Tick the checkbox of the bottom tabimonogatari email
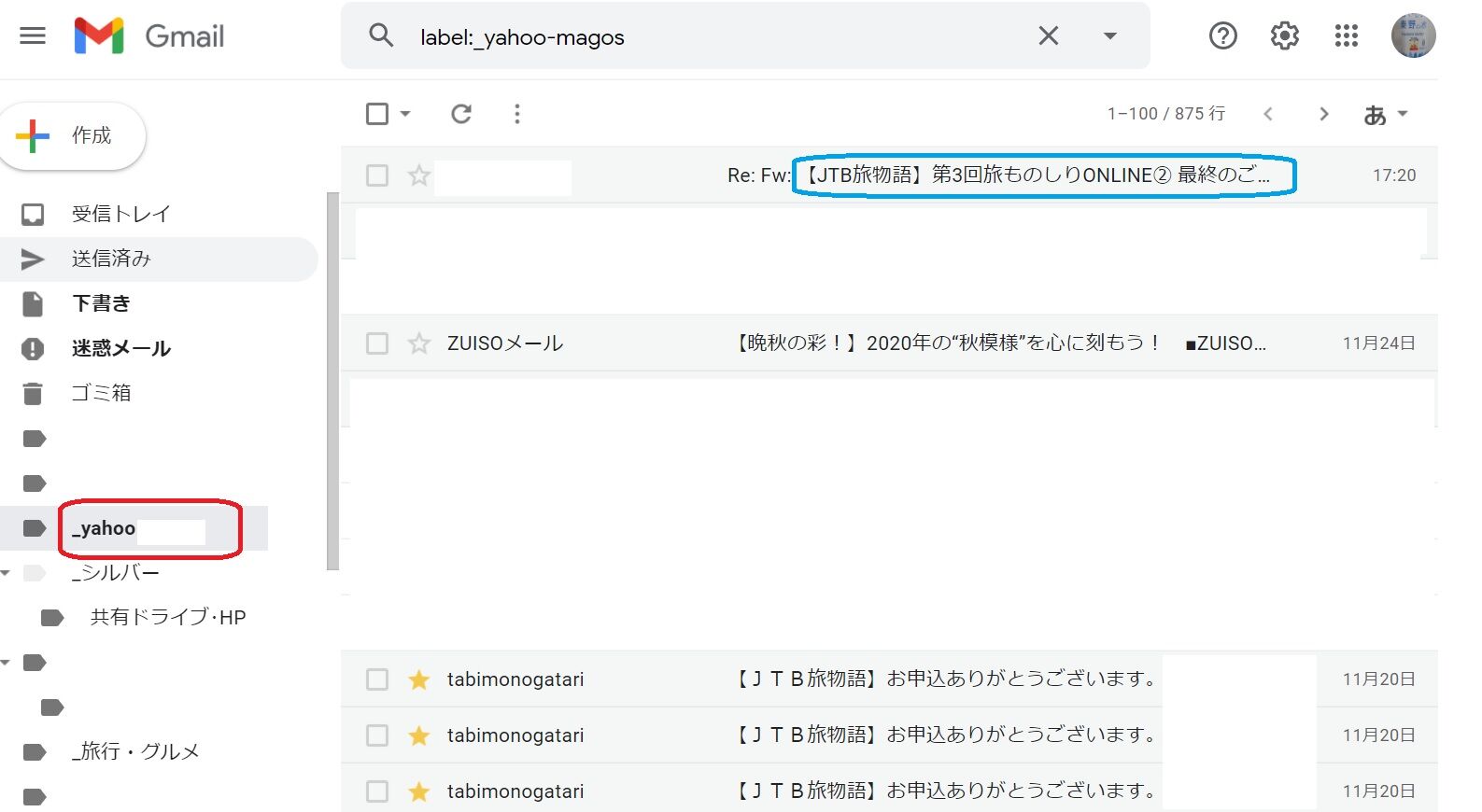This screenshot has width=1482, height=812. 377,791
